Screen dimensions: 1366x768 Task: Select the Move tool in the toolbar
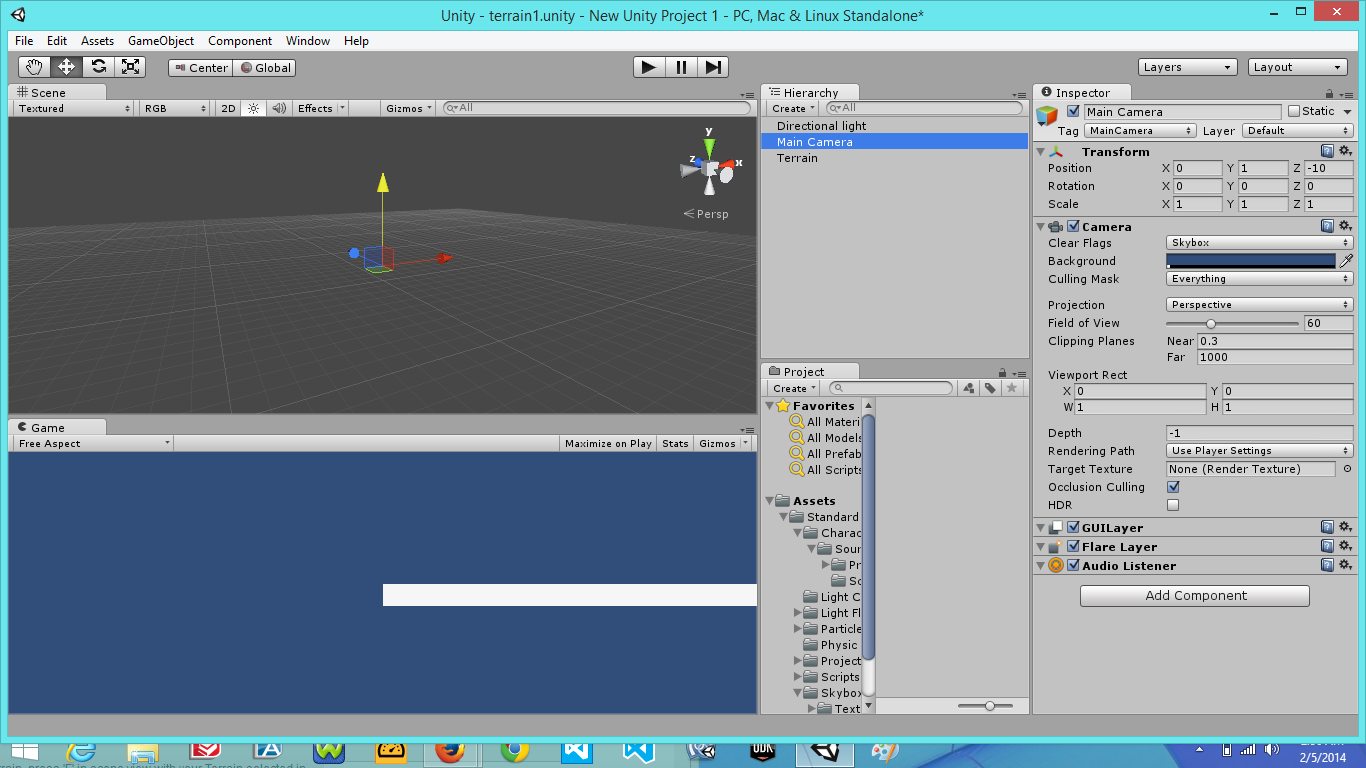66,67
